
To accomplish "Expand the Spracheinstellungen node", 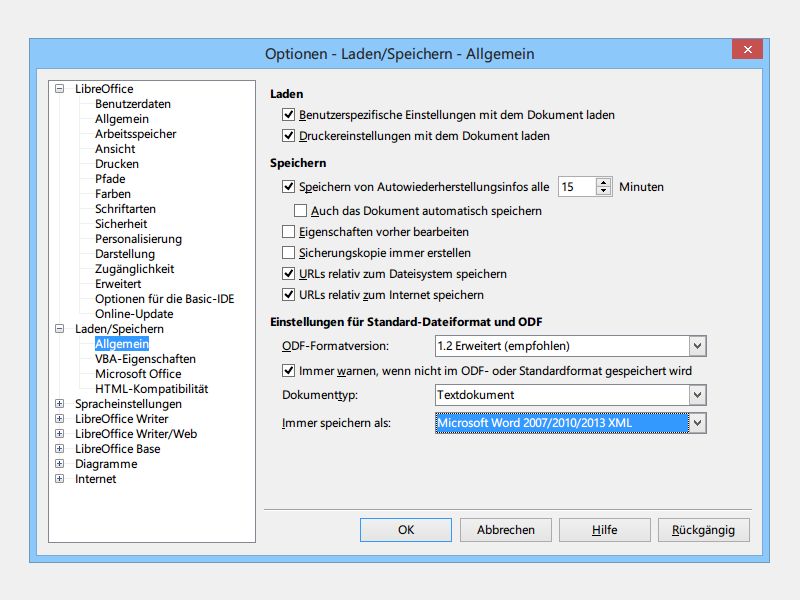I will [60, 404].
